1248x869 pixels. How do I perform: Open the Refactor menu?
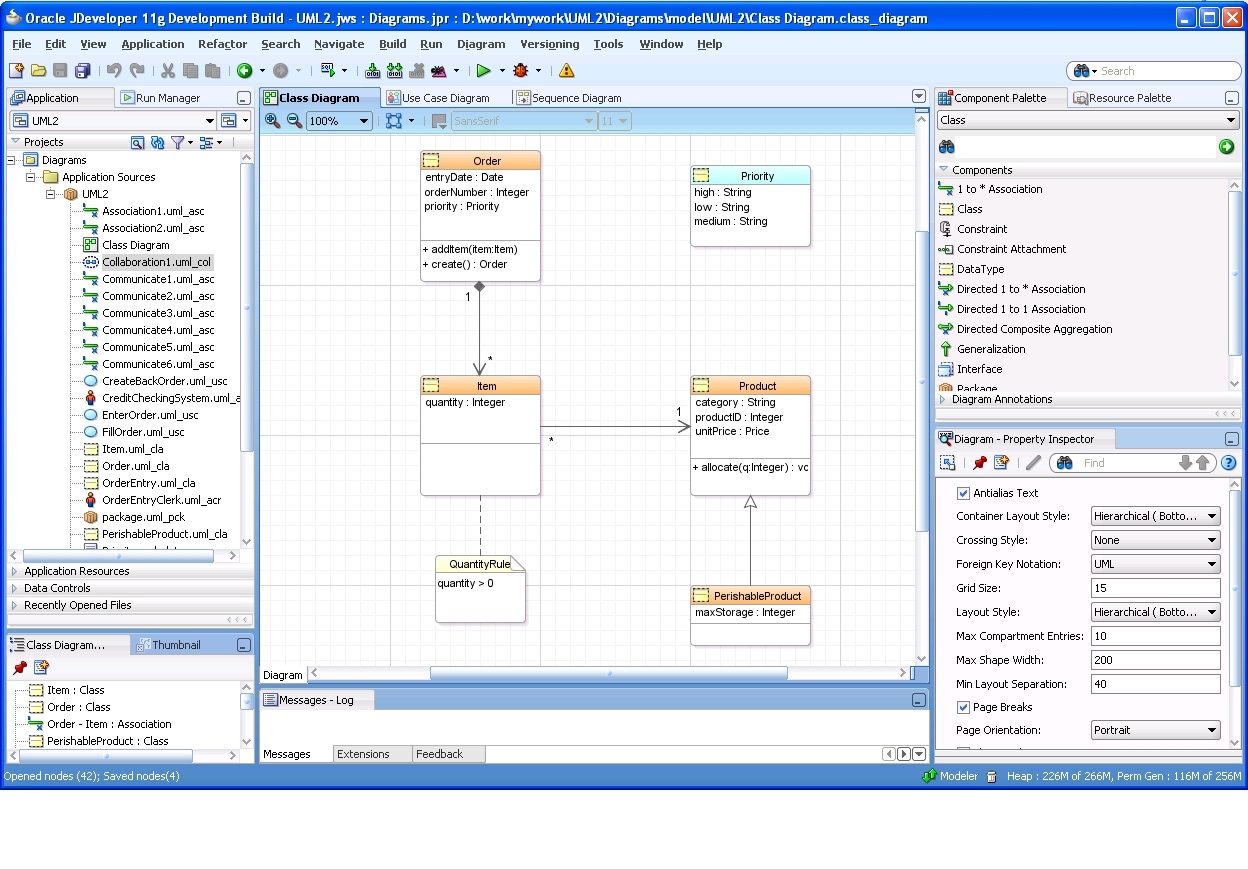point(222,44)
